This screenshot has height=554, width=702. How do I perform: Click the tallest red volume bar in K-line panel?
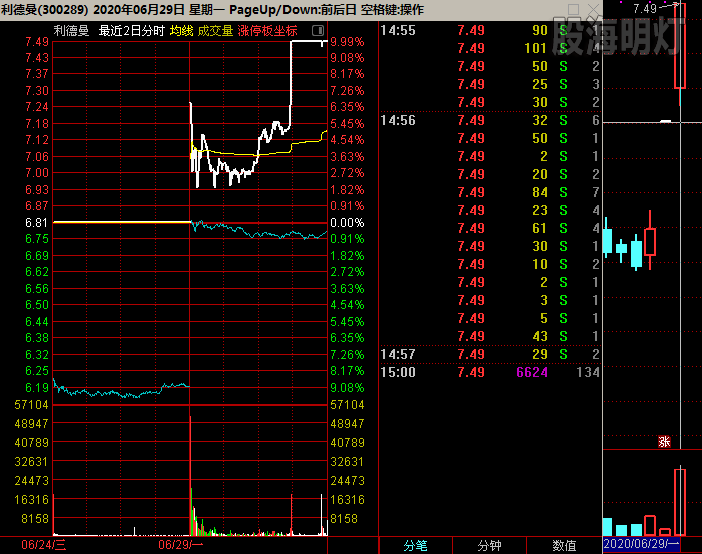pyautogui.click(x=680, y=502)
